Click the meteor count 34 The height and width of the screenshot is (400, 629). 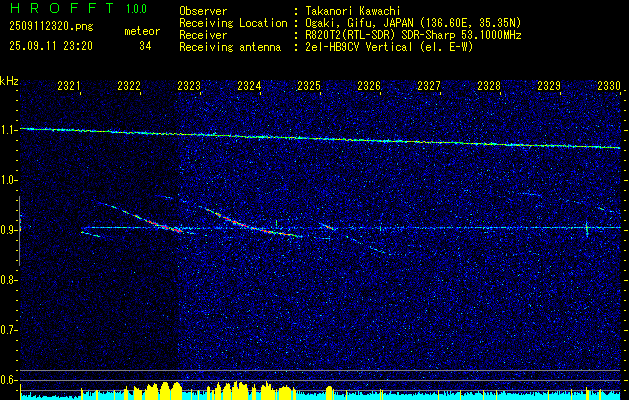tap(145, 46)
